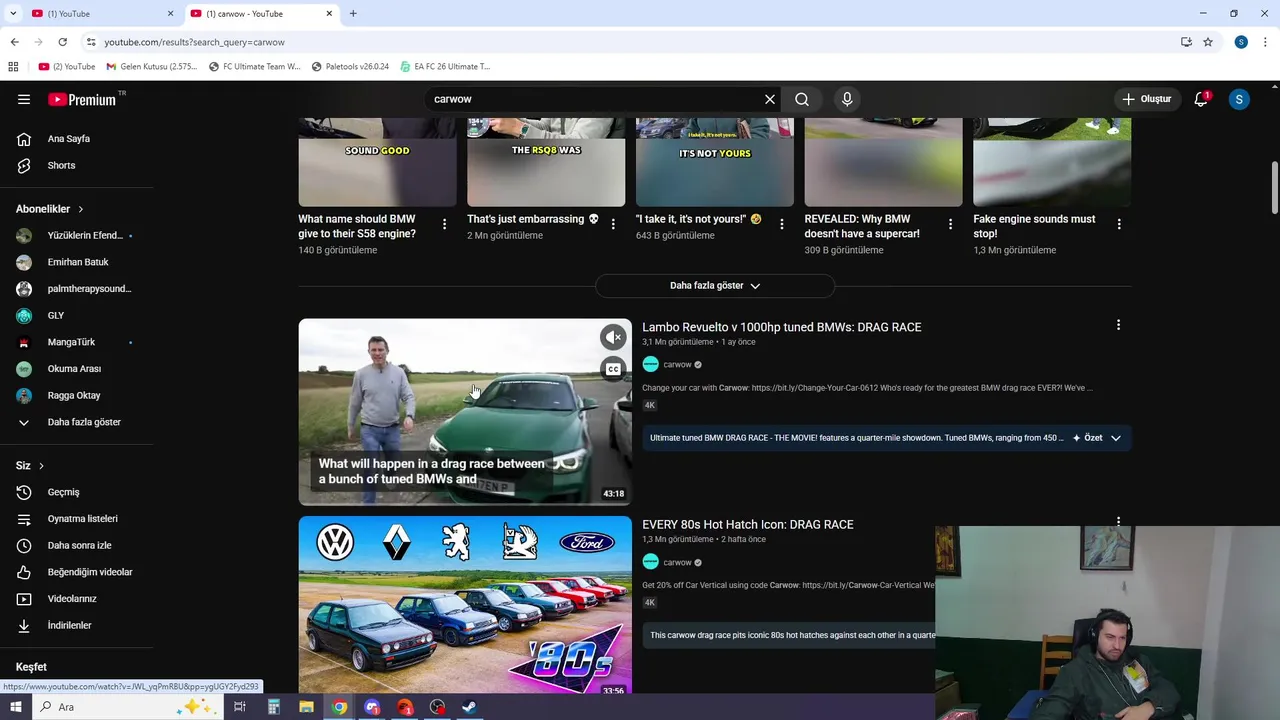Reload the page

click(x=62, y=42)
